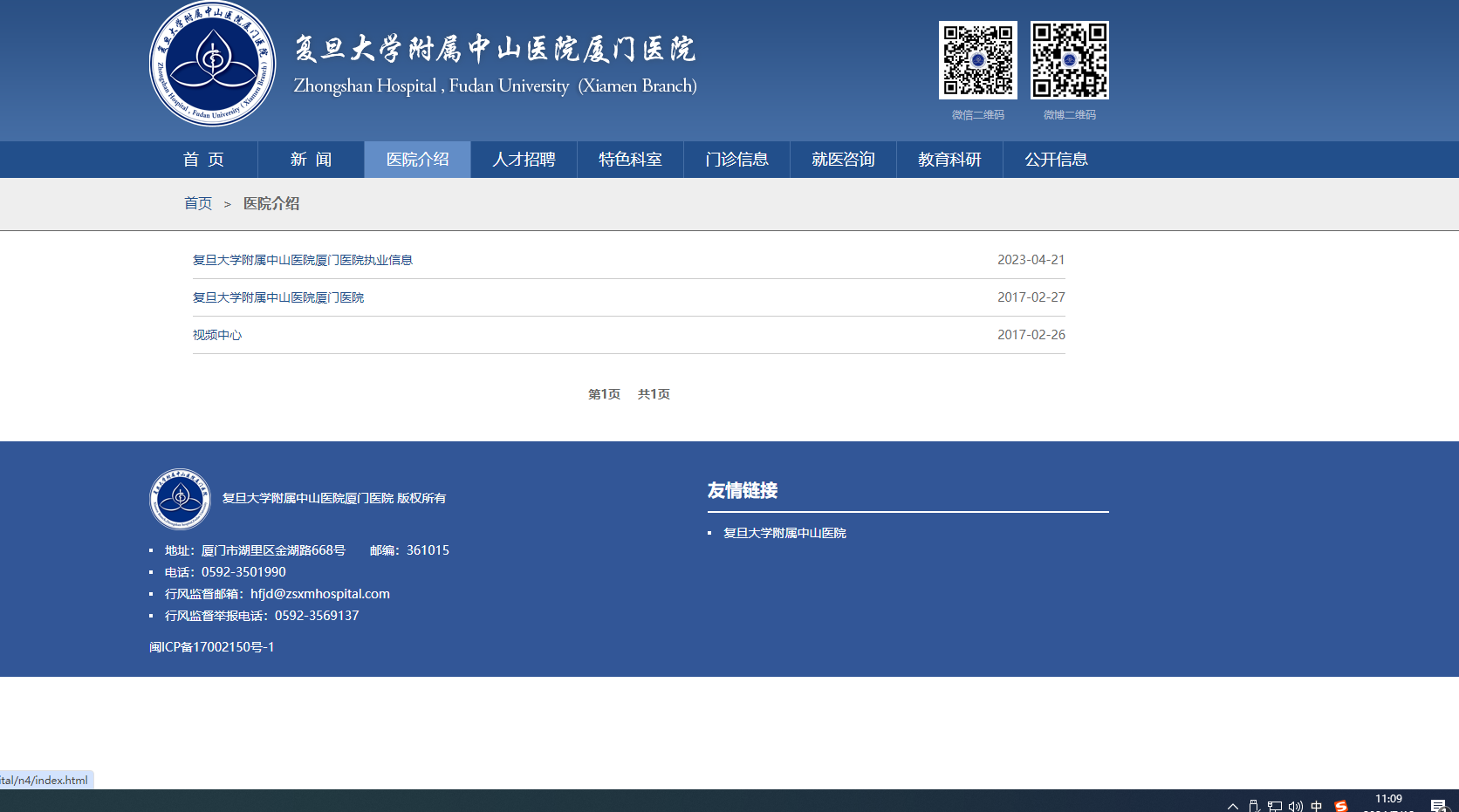This screenshot has width=1459, height=812.
Task: Click the ICP number 闽ICP备17002150号-1
Action: (x=212, y=647)
